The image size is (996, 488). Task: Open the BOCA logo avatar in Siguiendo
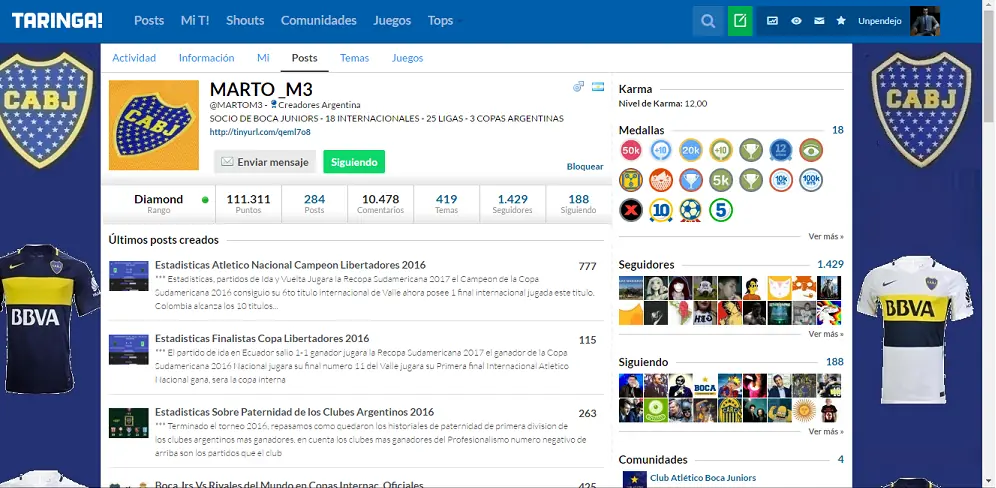(705, 386)
